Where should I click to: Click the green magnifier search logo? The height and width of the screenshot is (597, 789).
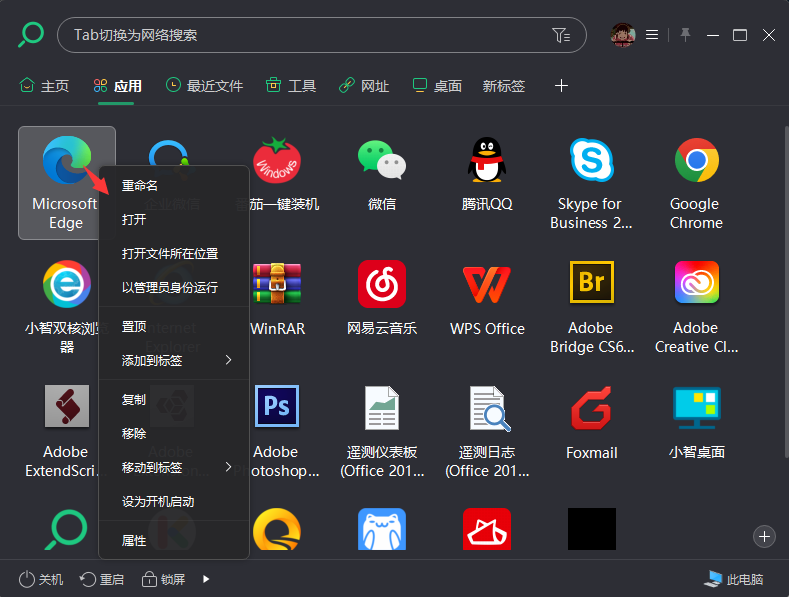pyautogui.click(x=31, y=35)
